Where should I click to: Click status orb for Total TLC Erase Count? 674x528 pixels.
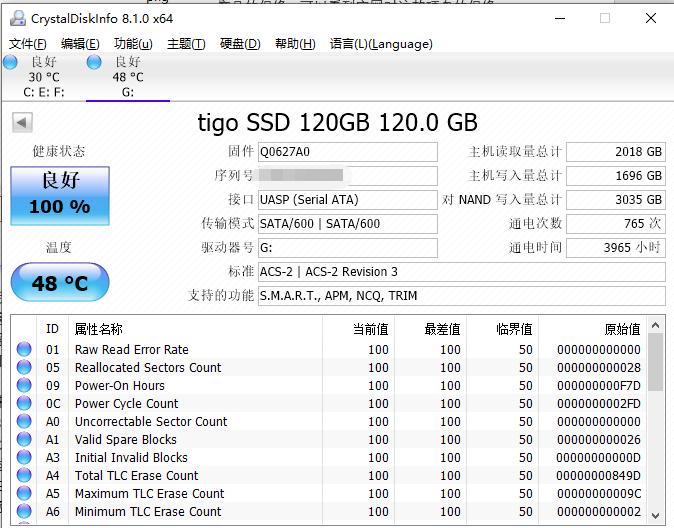(x=24, y=475)
